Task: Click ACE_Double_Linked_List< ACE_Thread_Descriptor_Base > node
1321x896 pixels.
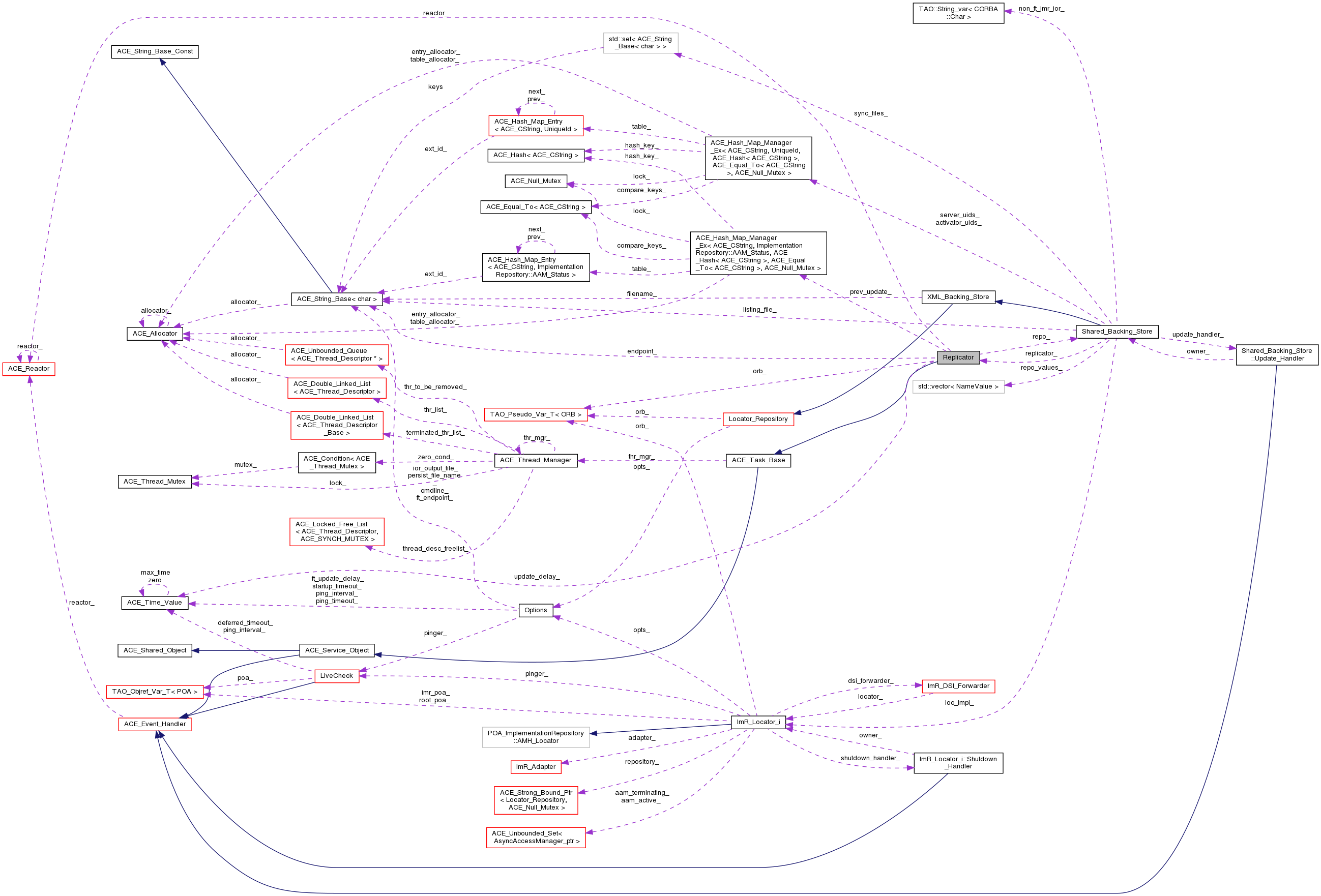Action: (337, 426)
